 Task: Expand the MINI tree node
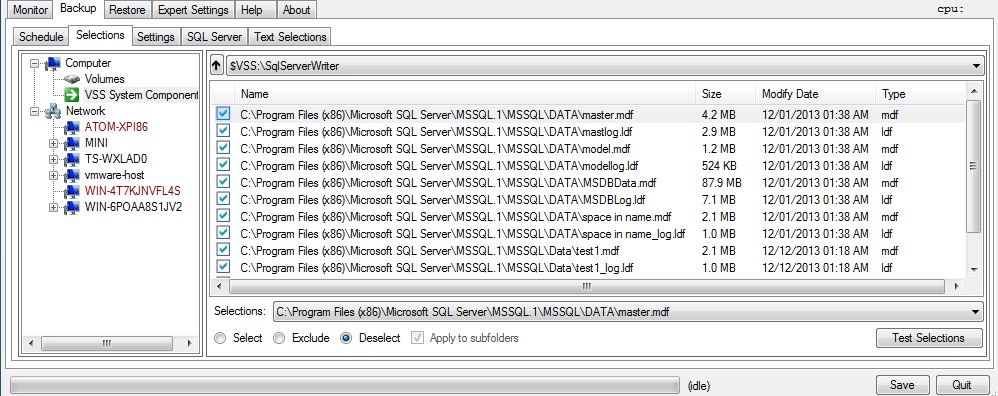tap(53, 143)
